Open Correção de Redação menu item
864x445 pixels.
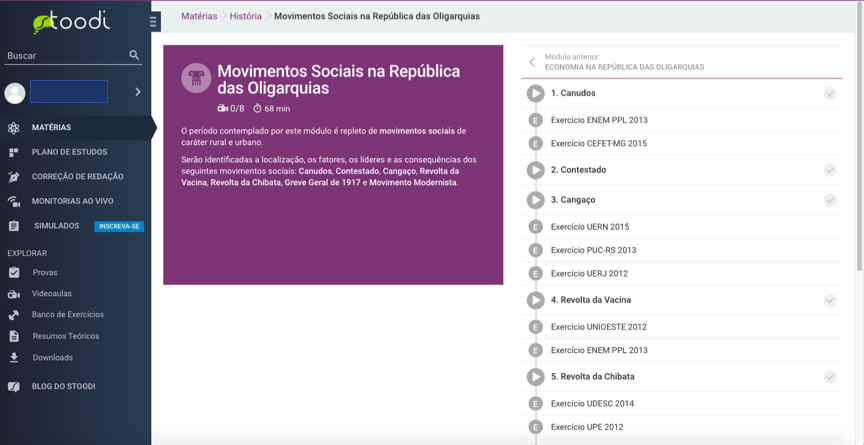pyautogui.click(x=77, y=177)
